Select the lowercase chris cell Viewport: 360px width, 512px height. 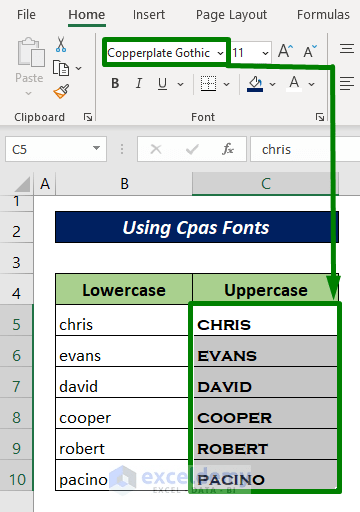[124, 321]
